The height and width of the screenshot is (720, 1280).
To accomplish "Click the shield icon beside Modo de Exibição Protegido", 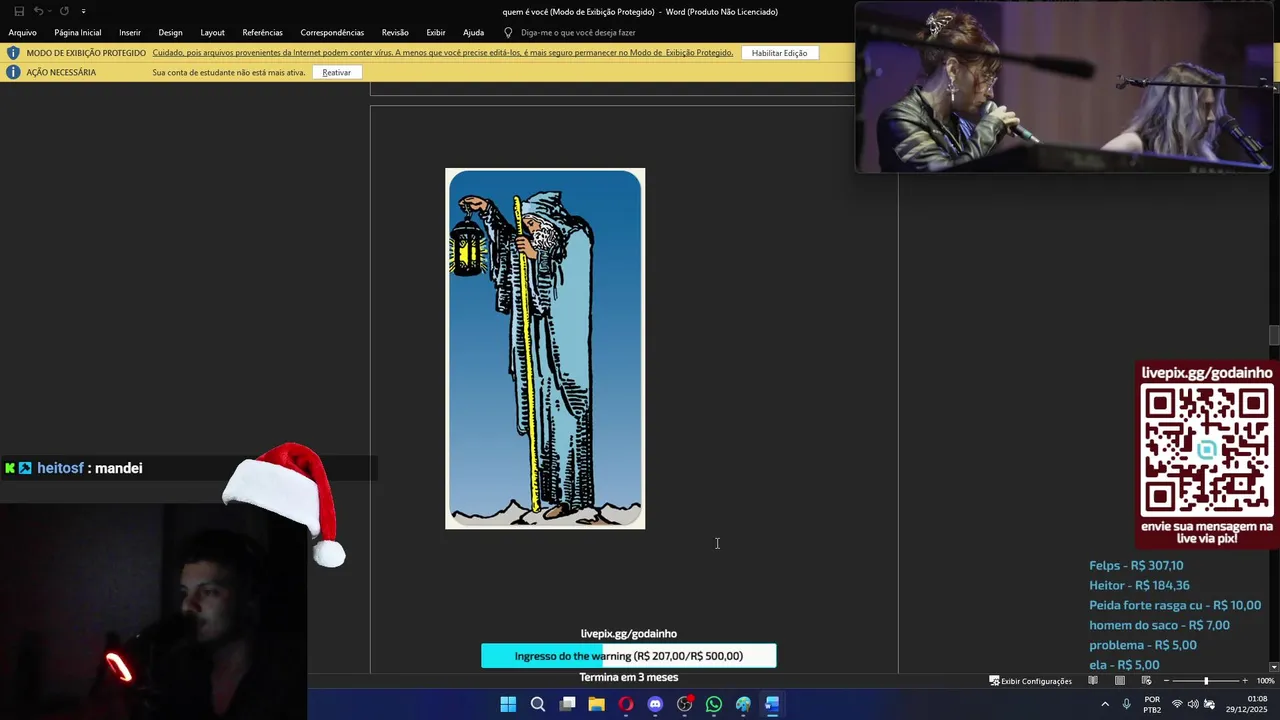I will [x=13, y=53].
